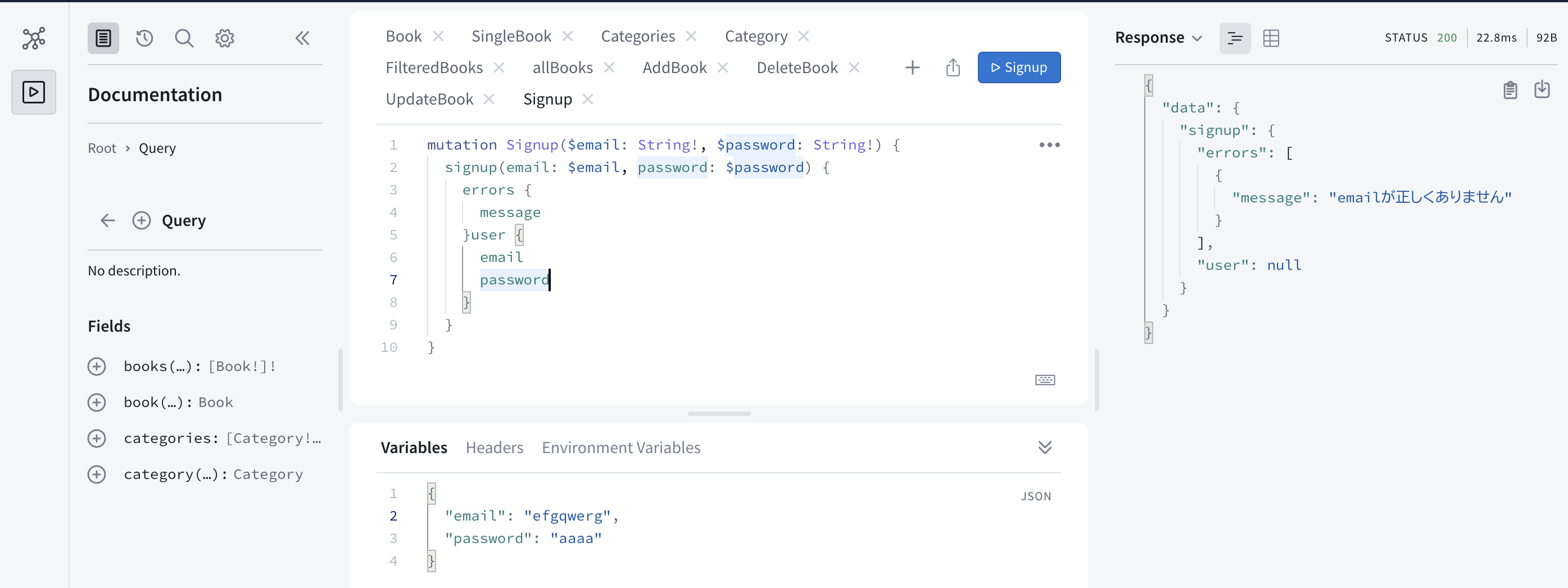
Task: Download the response file icon
Action: 1542,89
